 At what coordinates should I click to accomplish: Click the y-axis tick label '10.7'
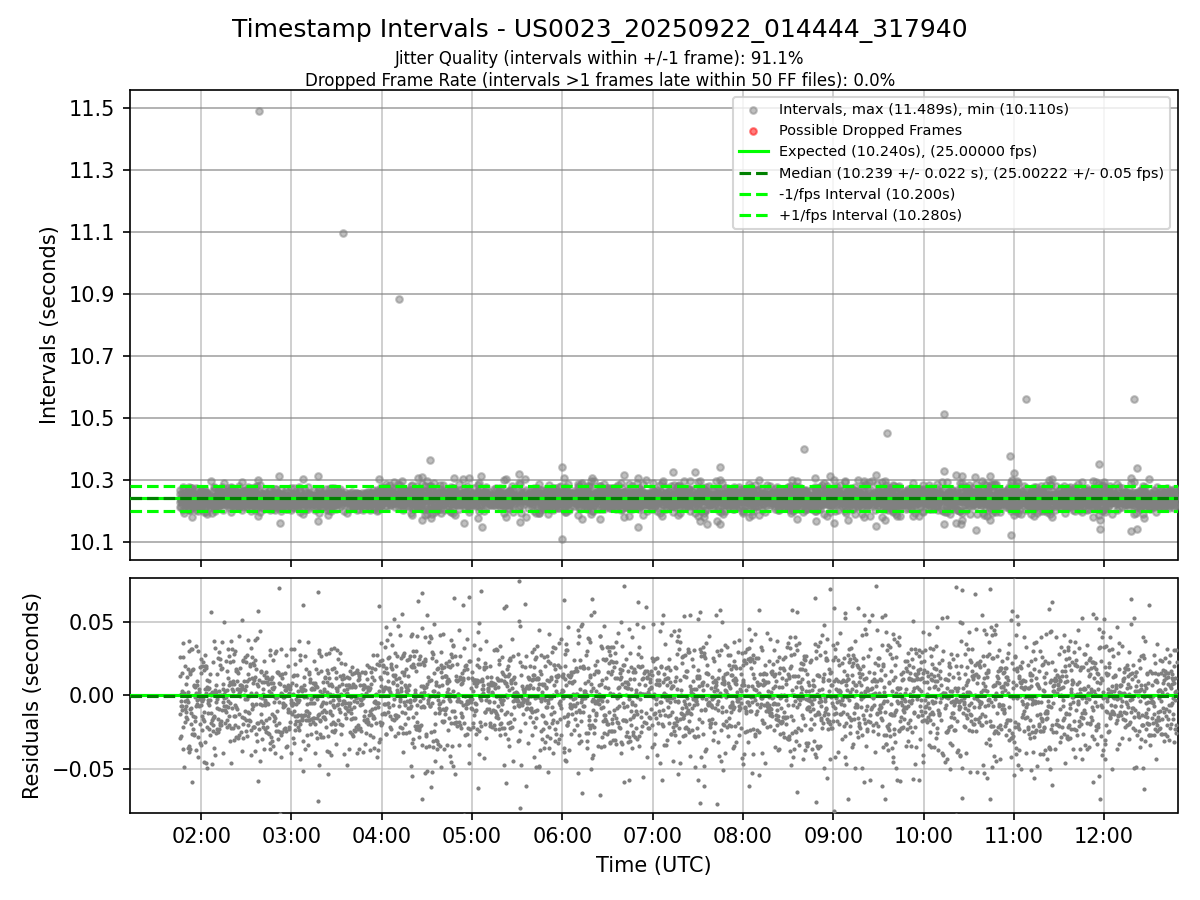click(92, 356)
